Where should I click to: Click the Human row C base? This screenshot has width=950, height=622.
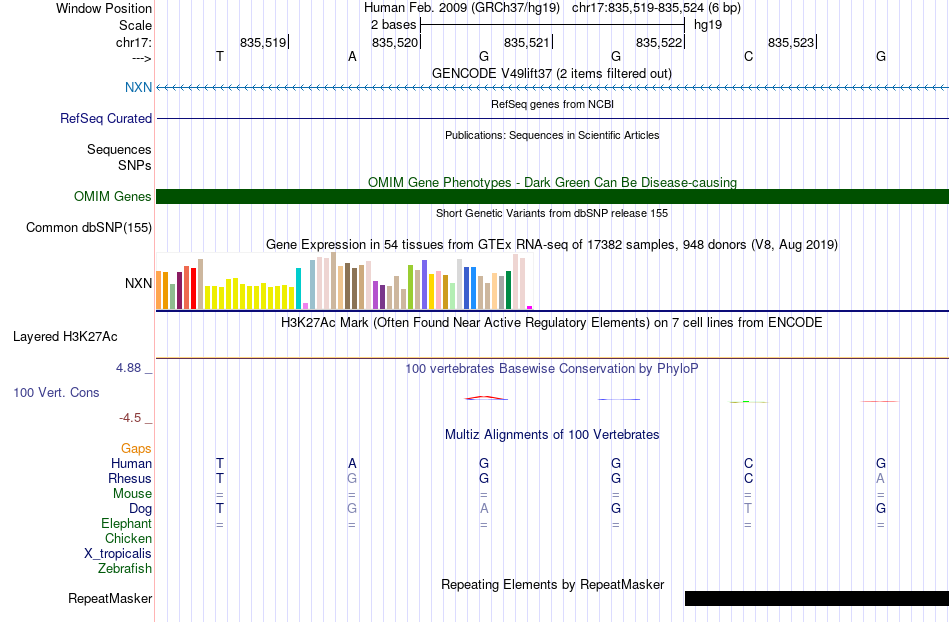coord(748,463)
